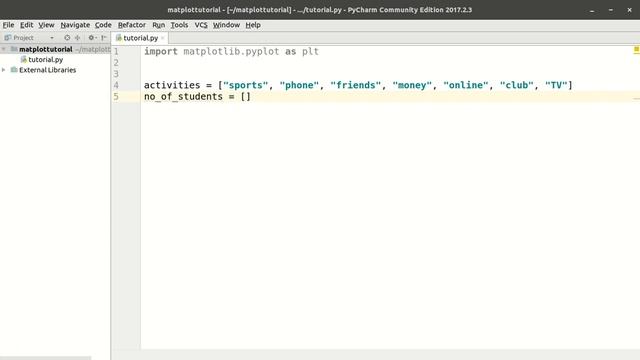
Task: Select the tutorial.py editor tab
Action: [x=140, y=38]
